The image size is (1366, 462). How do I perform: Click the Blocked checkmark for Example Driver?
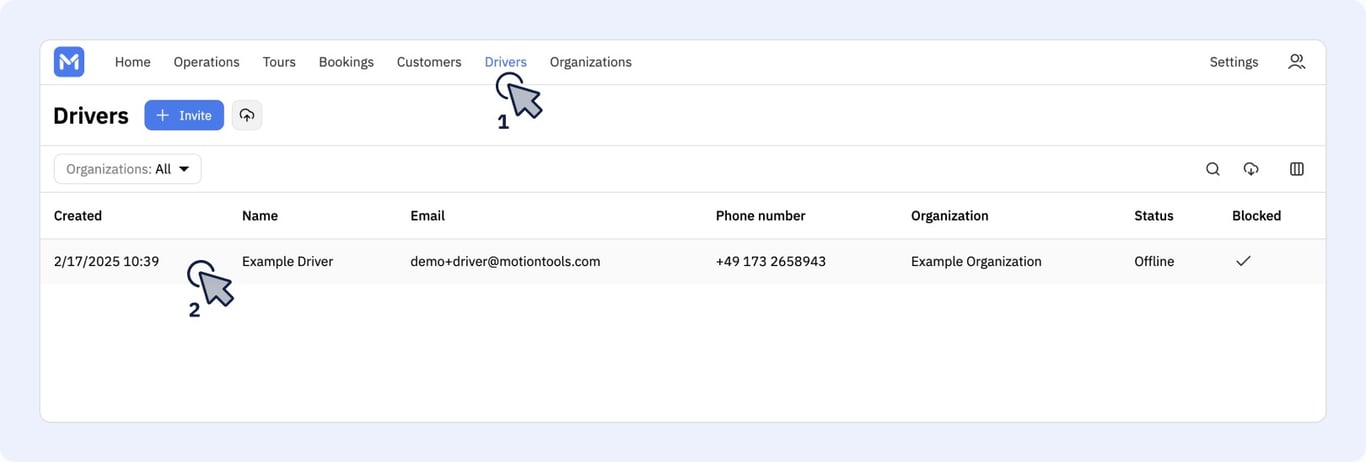(x=1243, y=261)
